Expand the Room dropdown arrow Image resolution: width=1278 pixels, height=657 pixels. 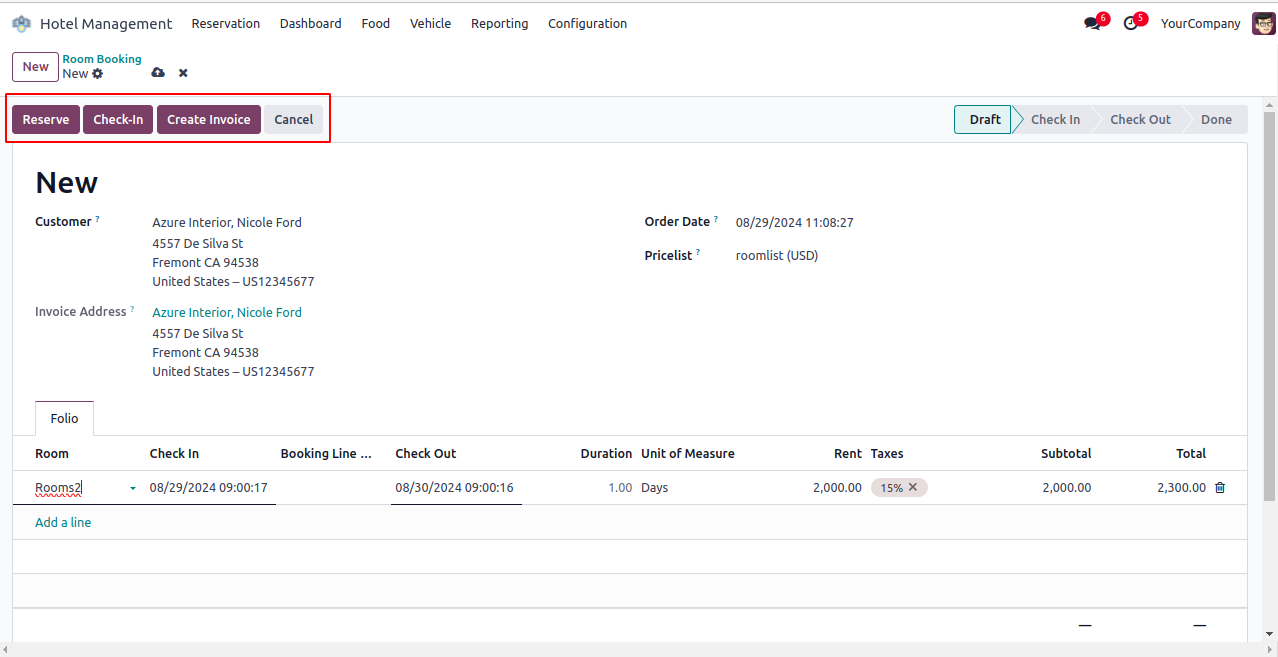point(133,488)
